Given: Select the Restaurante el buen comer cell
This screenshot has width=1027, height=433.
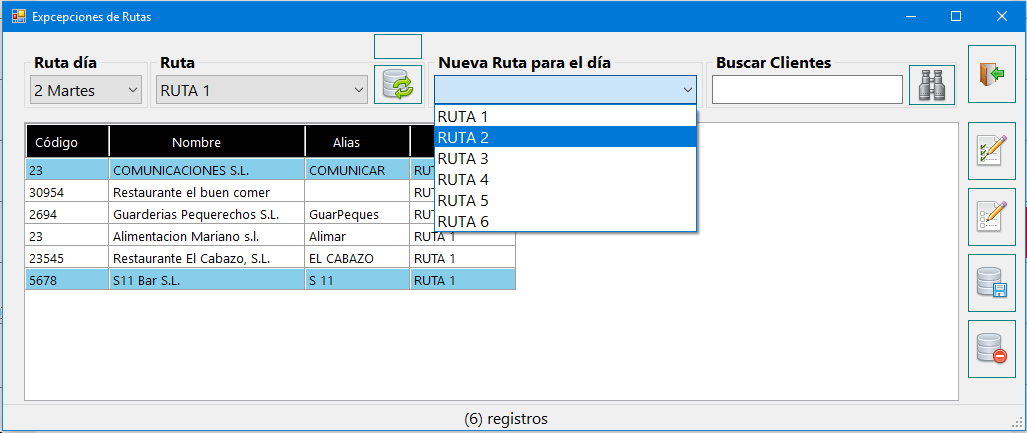Looking at the screenshot, I should tap(207, 192).
